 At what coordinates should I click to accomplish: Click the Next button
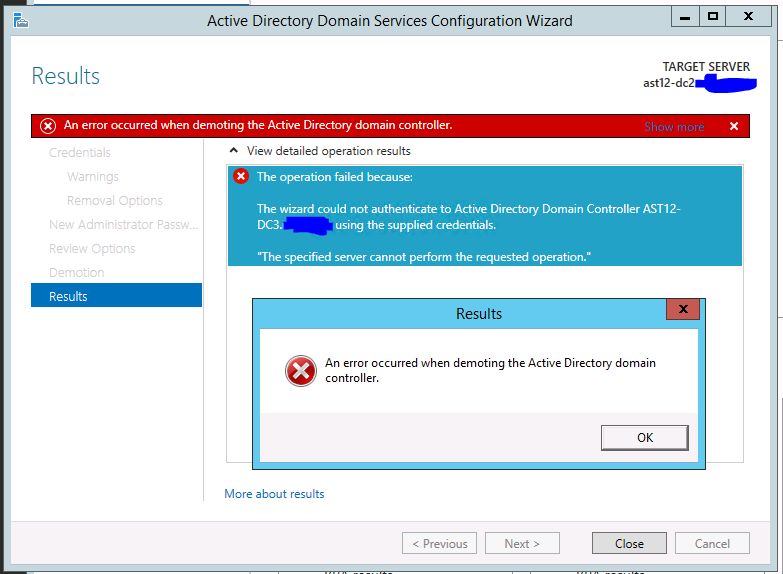pyautogui.click(x=522, y=543)
